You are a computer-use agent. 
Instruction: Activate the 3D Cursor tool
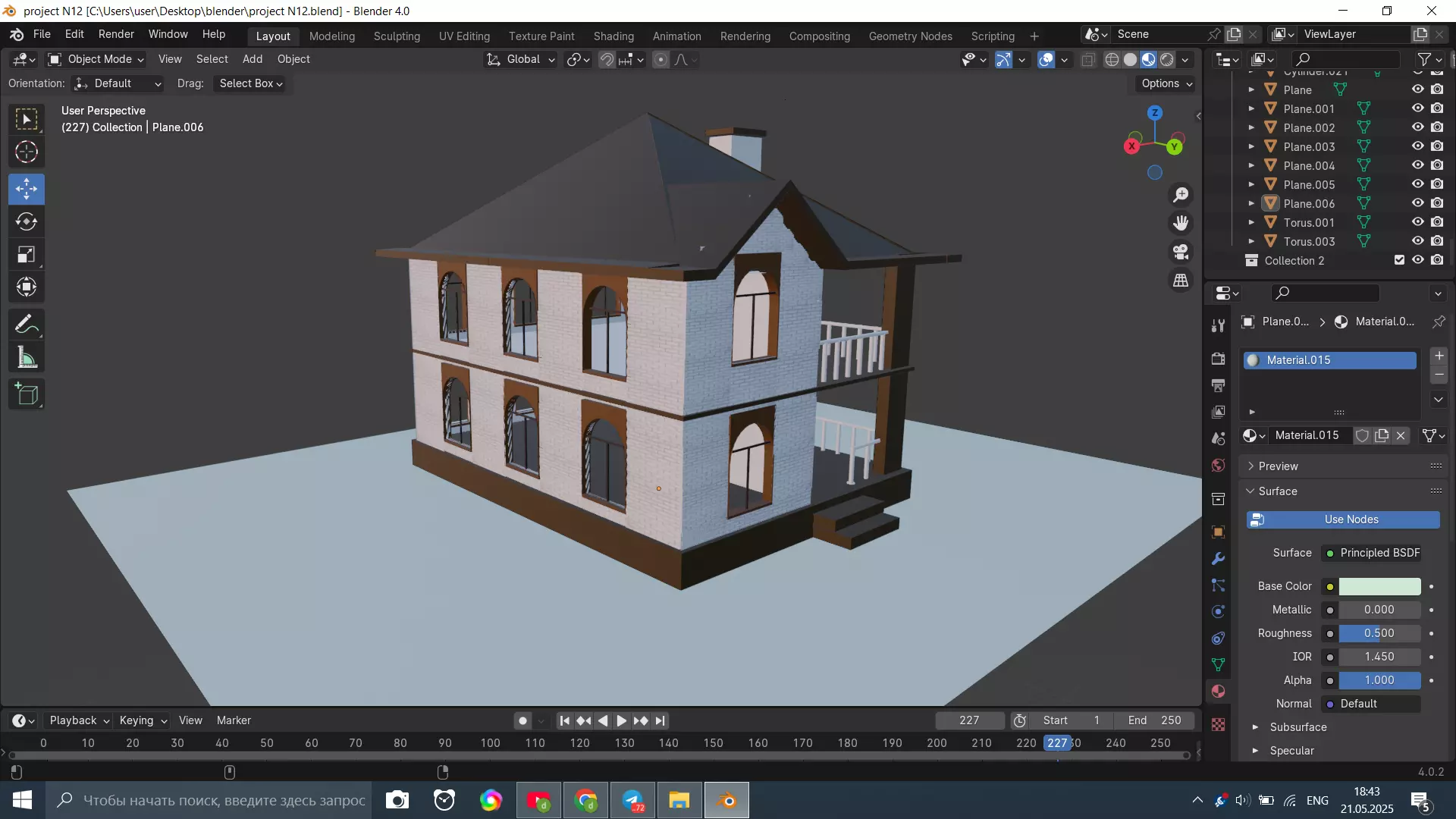pyautogui.click(x=27, y=152)
